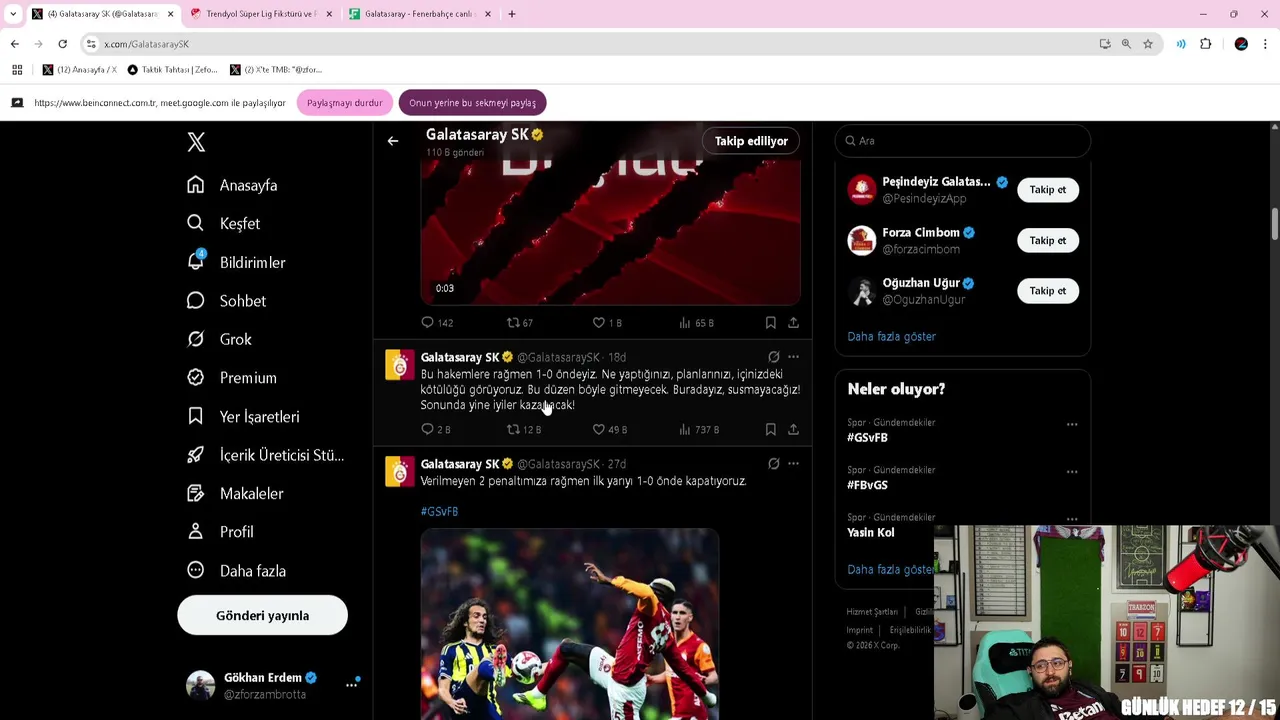Screen dimensions: 1280x720
Task: Open Yer İşaretleri bookmarks
Action: pos(244,416)
